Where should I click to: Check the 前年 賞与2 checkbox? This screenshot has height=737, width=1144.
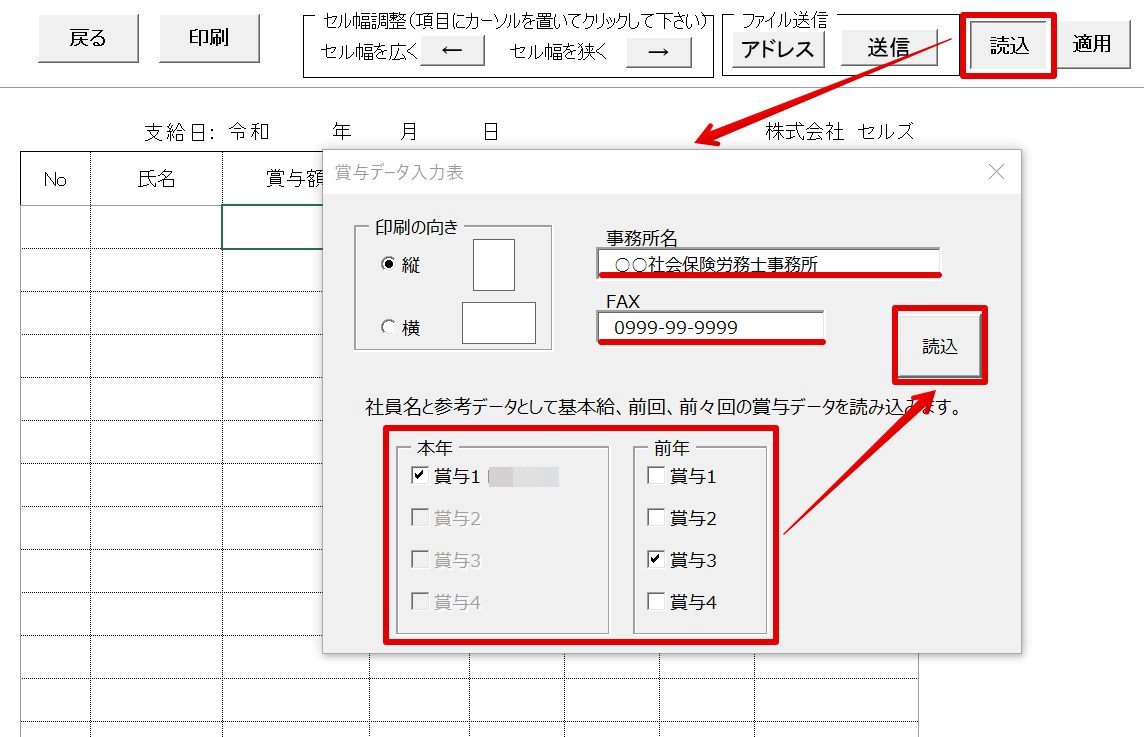click(656, 517)
